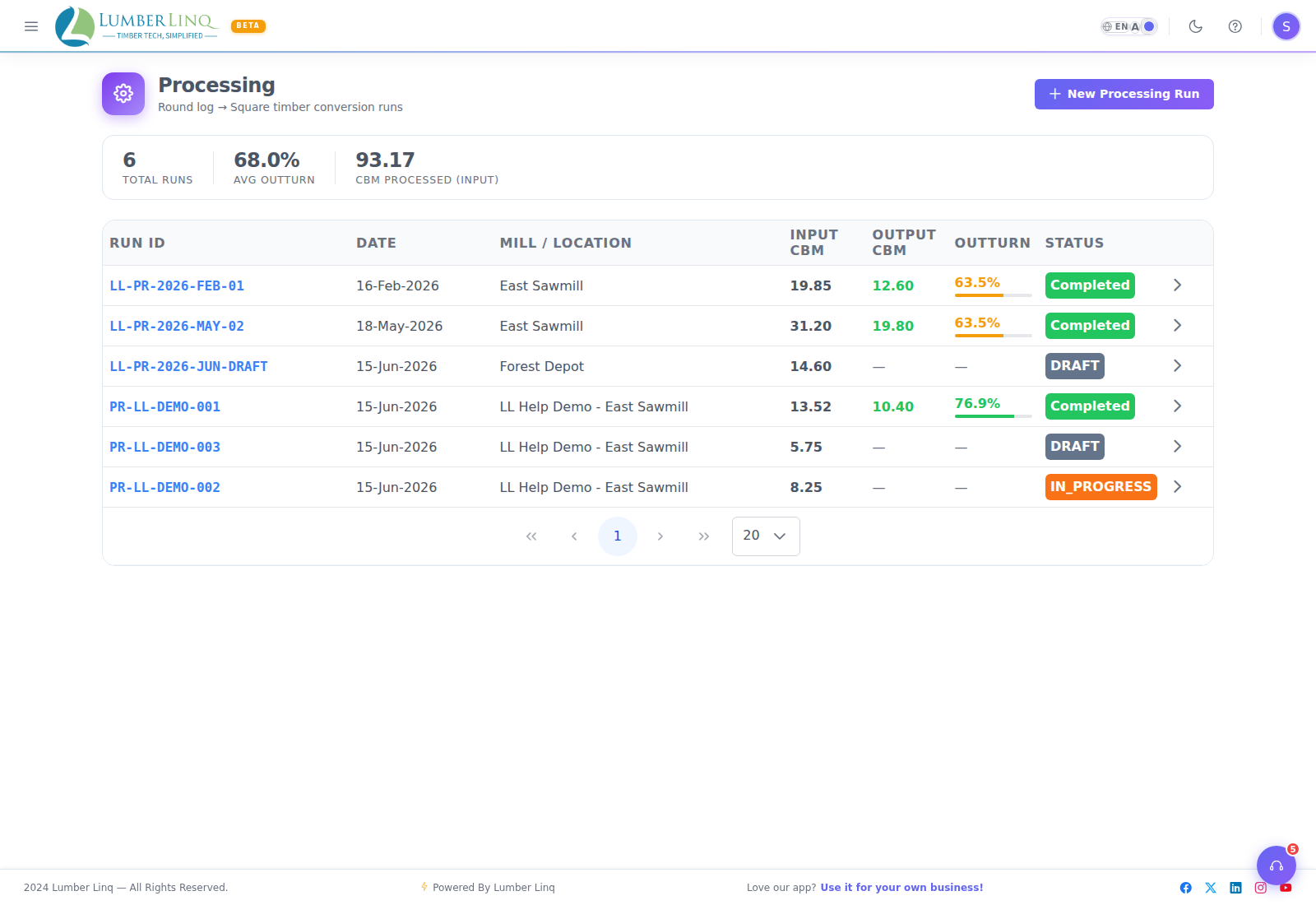
Task: Switch to dark mode with moon icon
Action: (1196, 26)
